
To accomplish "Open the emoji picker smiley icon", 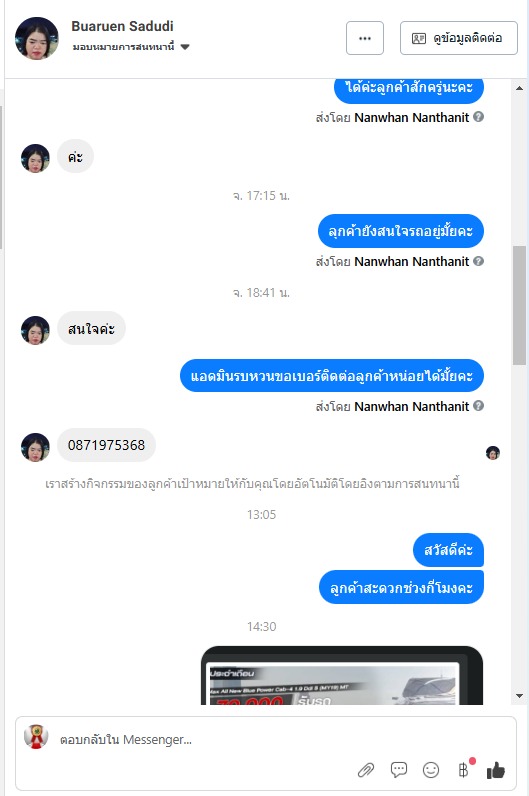I will pyautogui.click(x=431, y=770).
